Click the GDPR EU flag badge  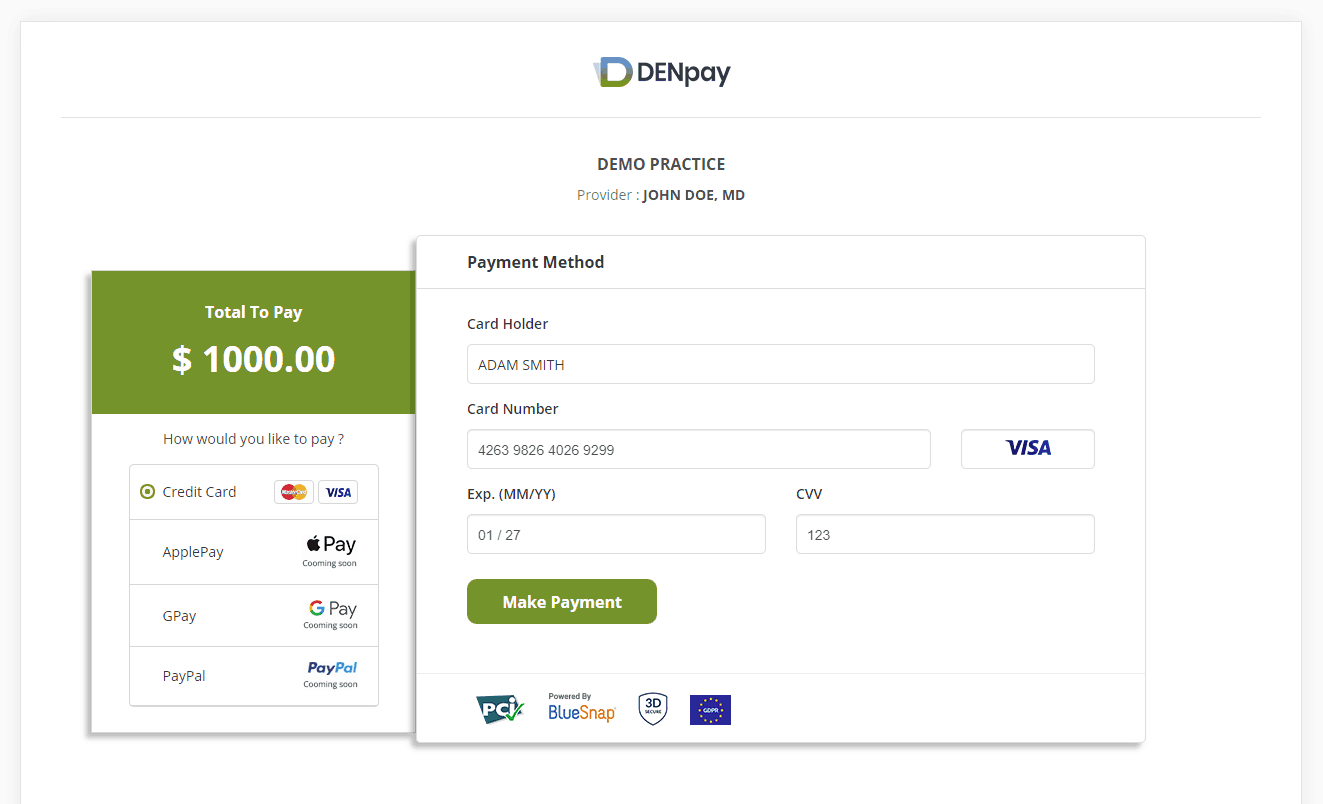coord(711,710)
